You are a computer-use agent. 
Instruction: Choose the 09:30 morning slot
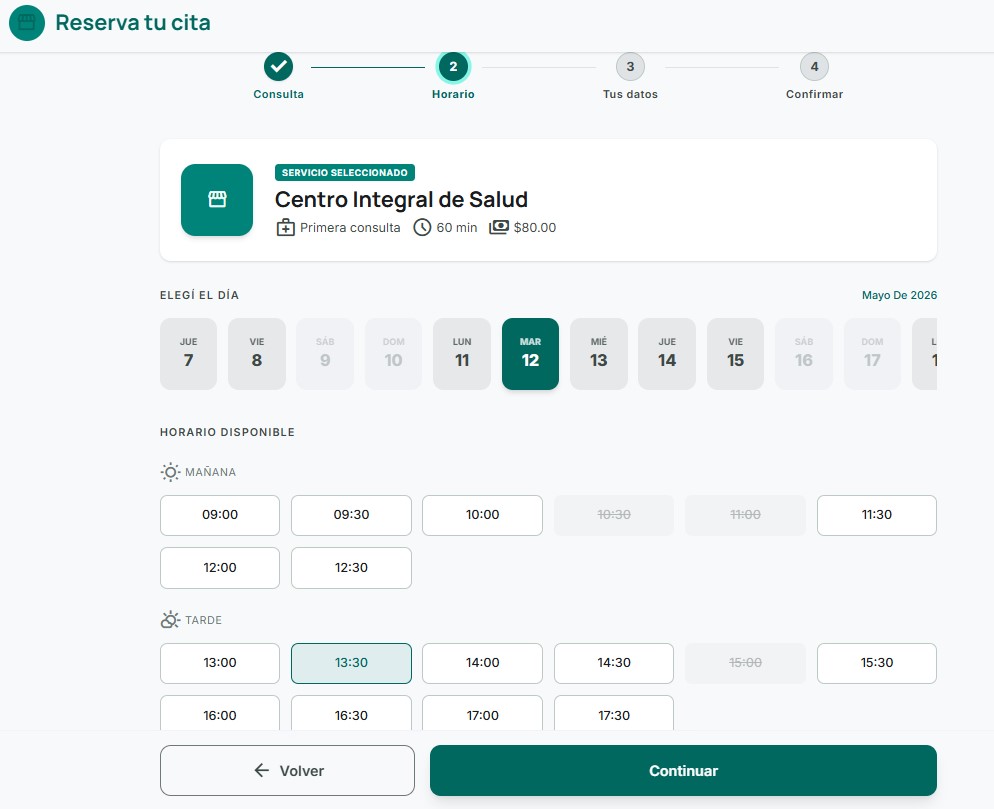[351, 515]
